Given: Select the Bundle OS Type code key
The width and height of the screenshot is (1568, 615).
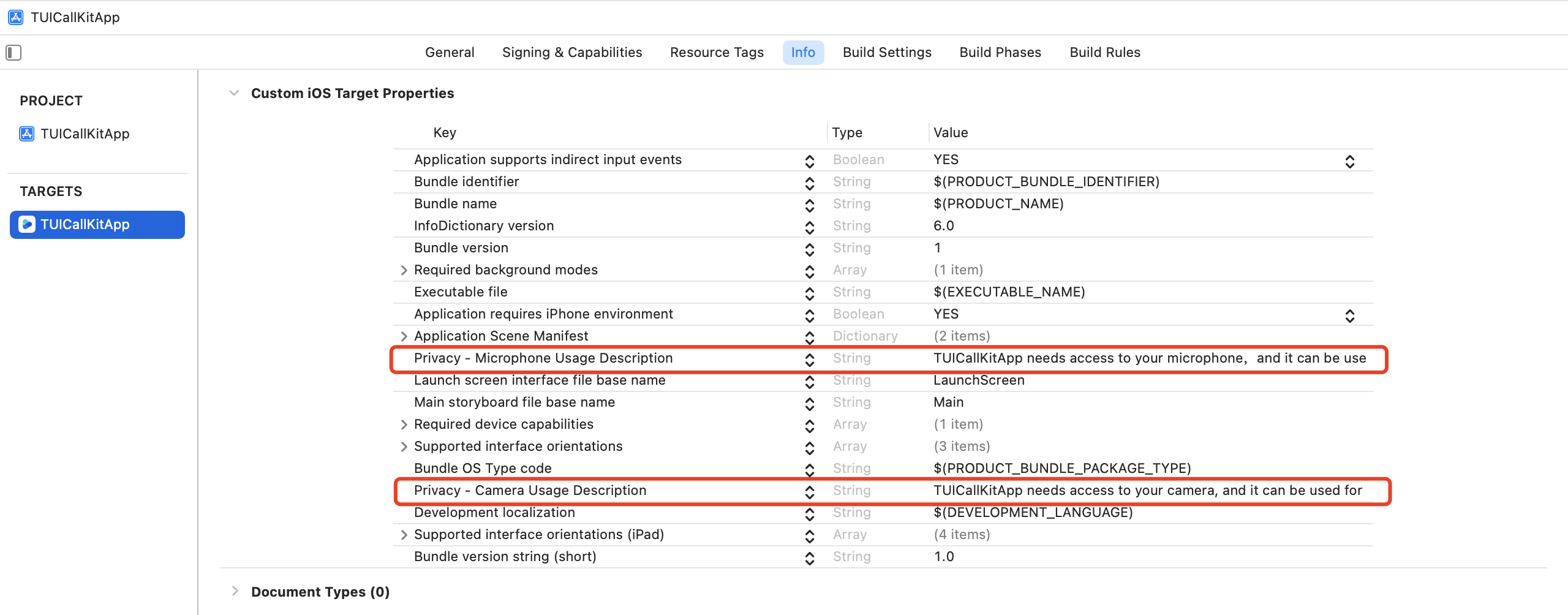Looking at the screenshot, I should [x=483, y=469].
